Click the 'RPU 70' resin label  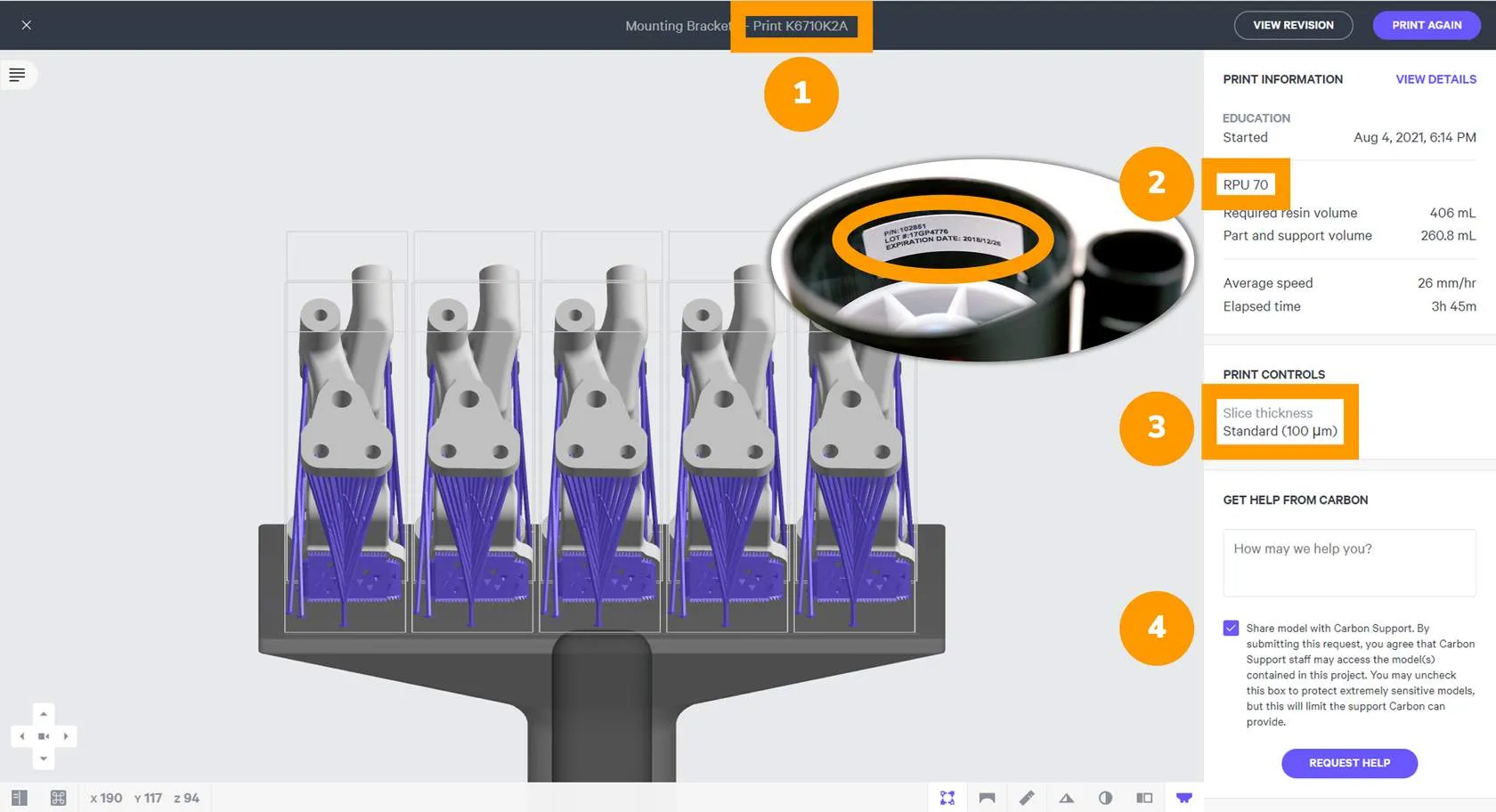tap(1245, 185)
